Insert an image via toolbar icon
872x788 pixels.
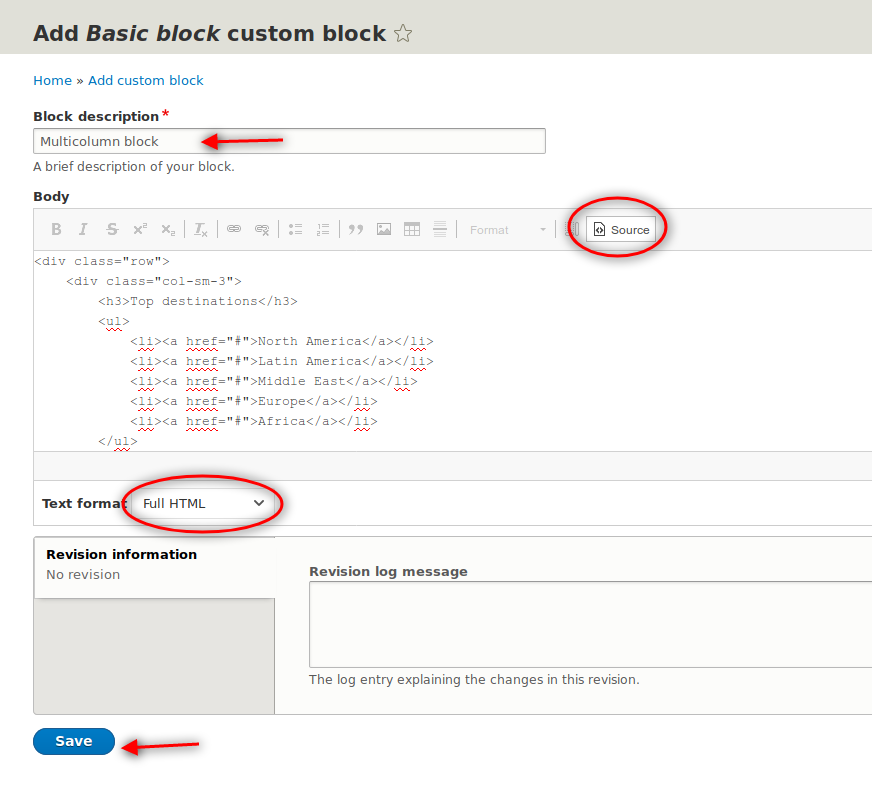tap(384, 229)
